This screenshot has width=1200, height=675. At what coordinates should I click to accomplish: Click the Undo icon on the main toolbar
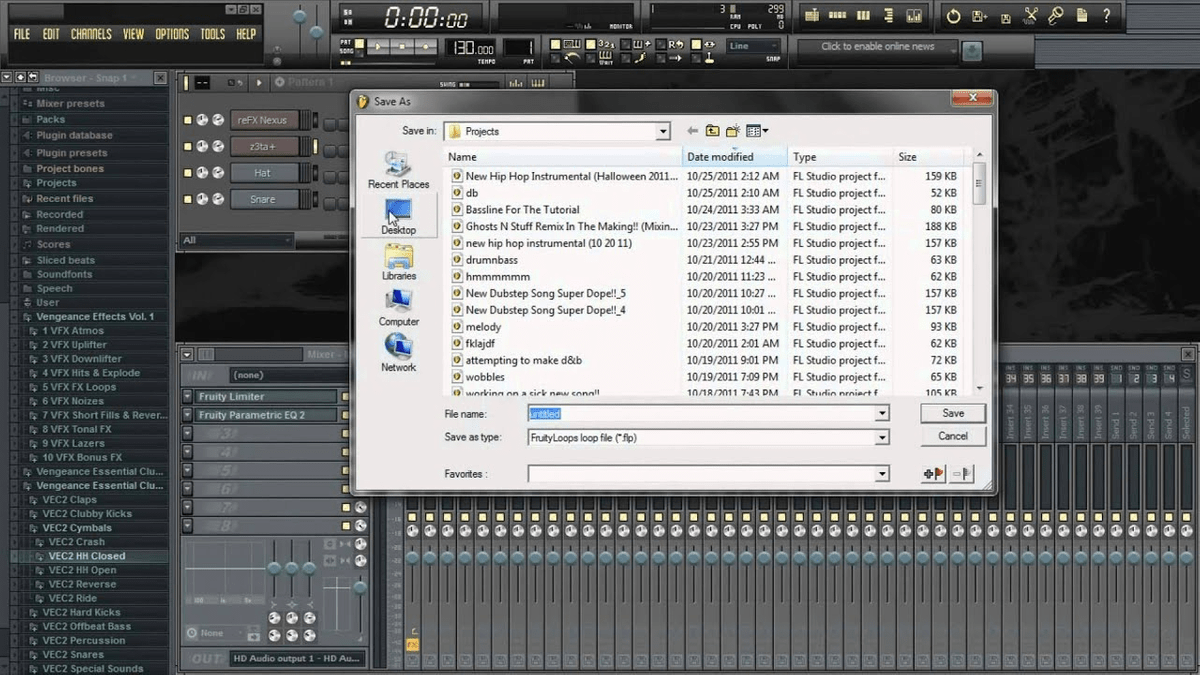click(x=955, y=16)
